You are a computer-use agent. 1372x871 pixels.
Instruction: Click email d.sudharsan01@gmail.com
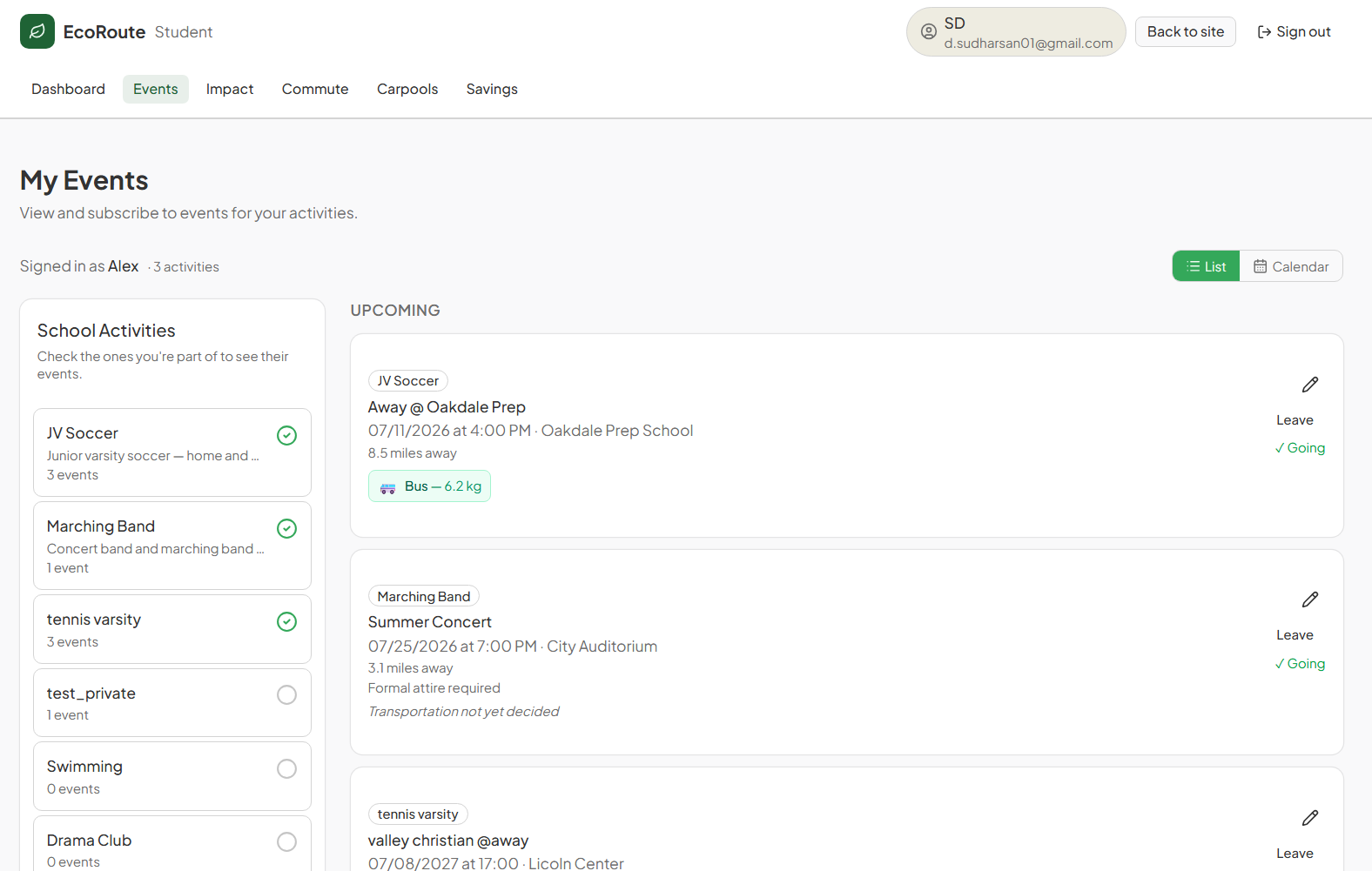tap(1028, 44)
